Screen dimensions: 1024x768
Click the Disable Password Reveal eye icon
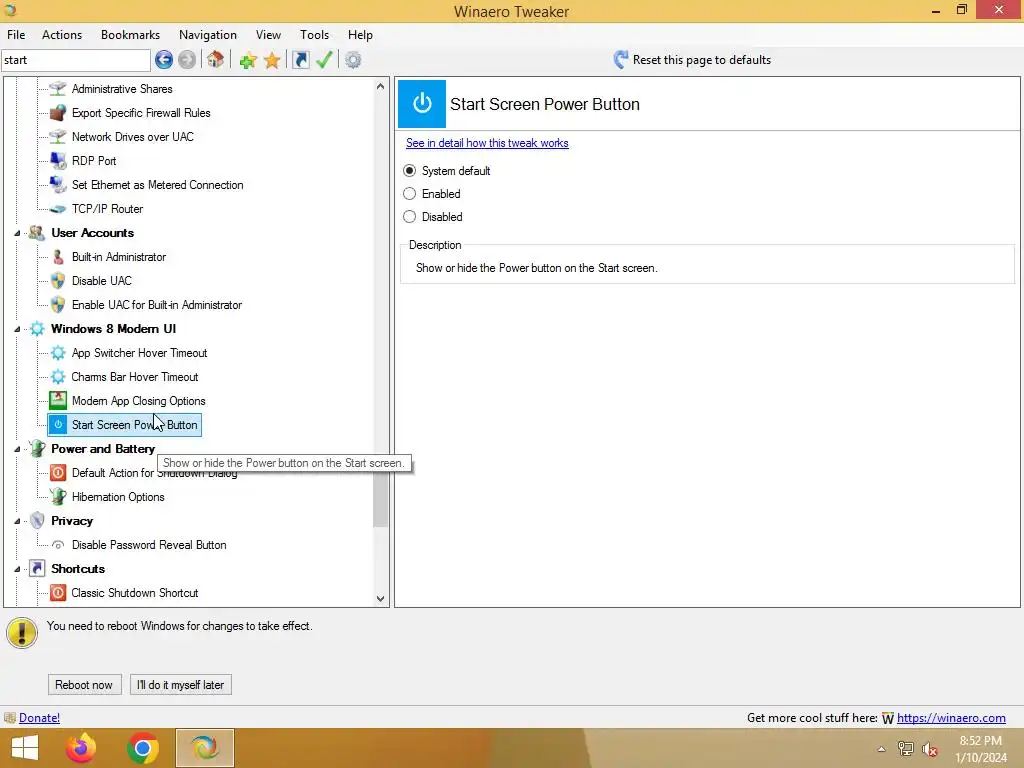pyautogui.click(x=58, y=545)
